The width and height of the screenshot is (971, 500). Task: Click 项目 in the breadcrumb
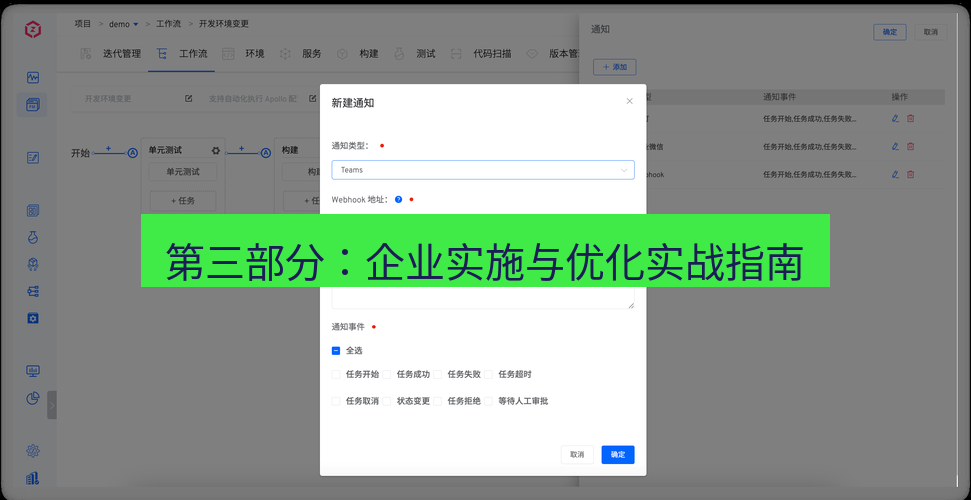(83, 24)
